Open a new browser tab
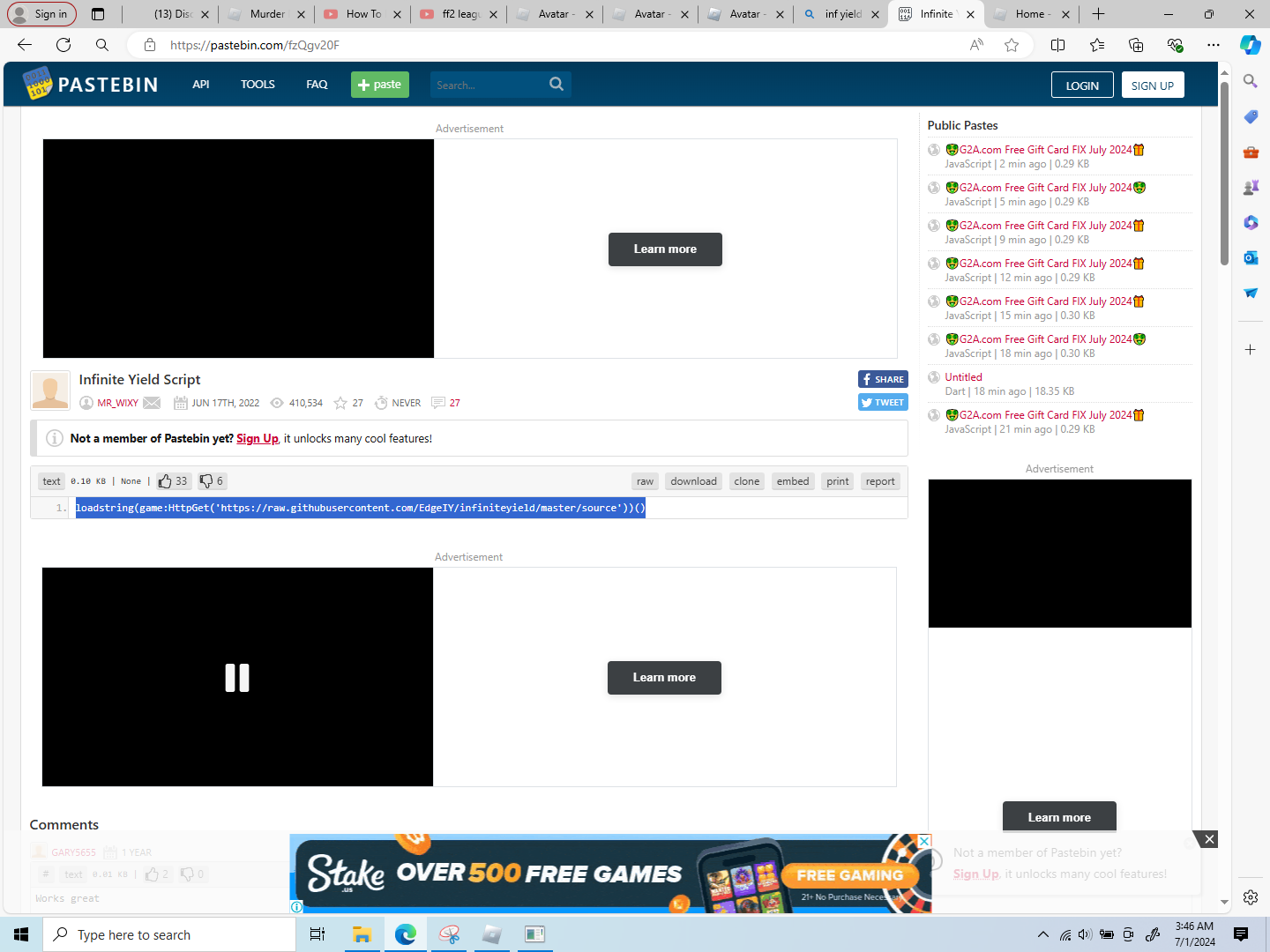This screenshot has height=952, width=1270. [x=1098, y=14]
